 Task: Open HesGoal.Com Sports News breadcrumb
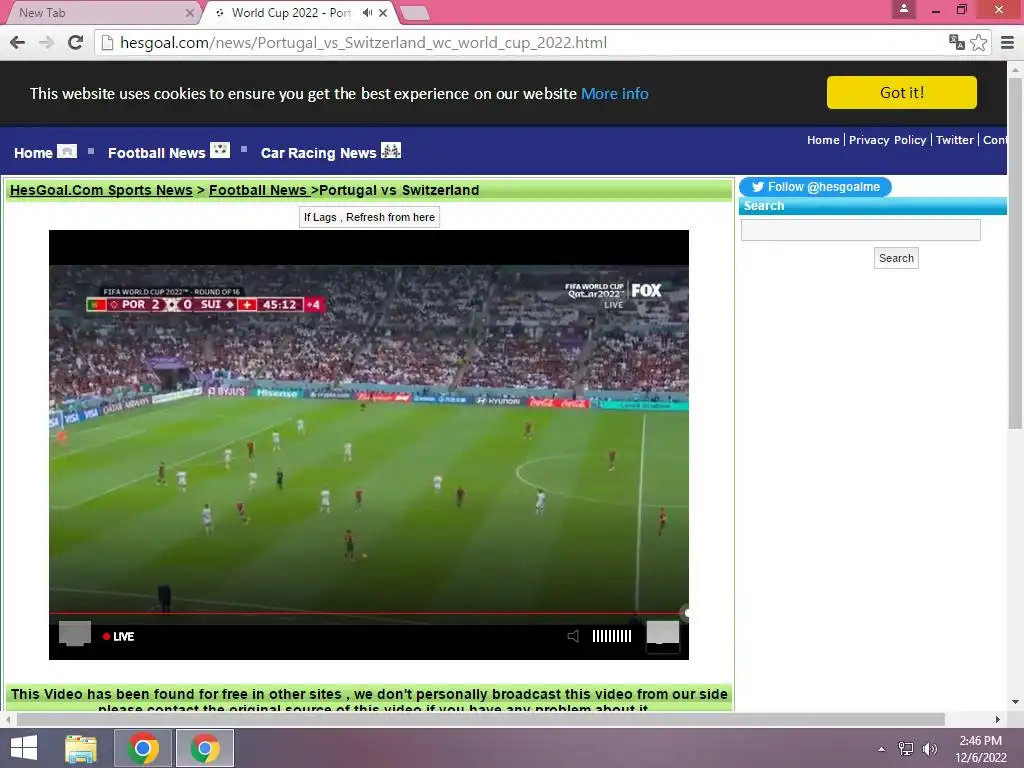pyautogui.click(x=101, y=190)
